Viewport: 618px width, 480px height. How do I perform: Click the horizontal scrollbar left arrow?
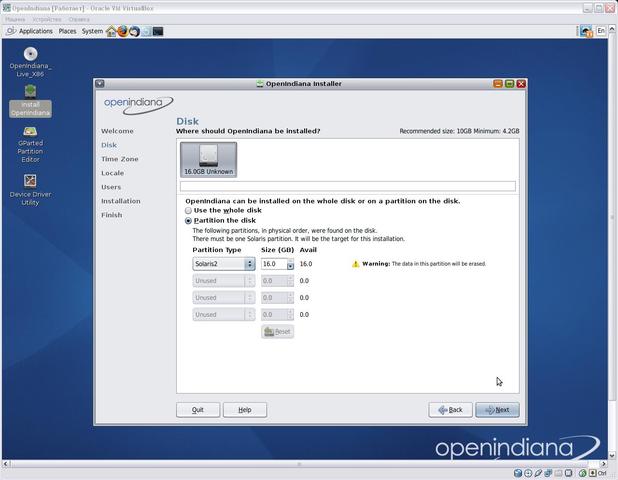(6, 464)
